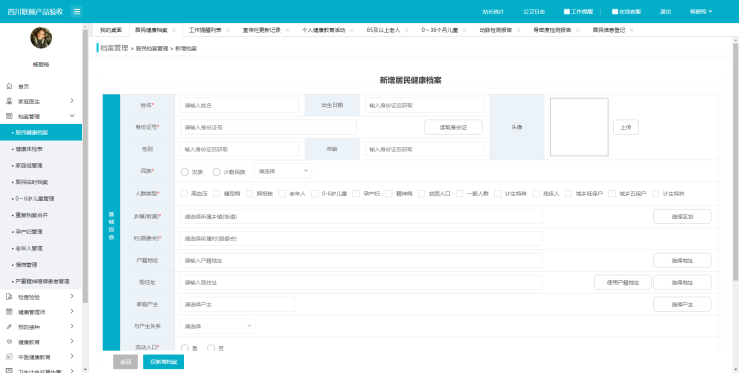Screen dimensions: 740x374
Task: Select the 汉族 radio button
Action: (x=185, y=172)
